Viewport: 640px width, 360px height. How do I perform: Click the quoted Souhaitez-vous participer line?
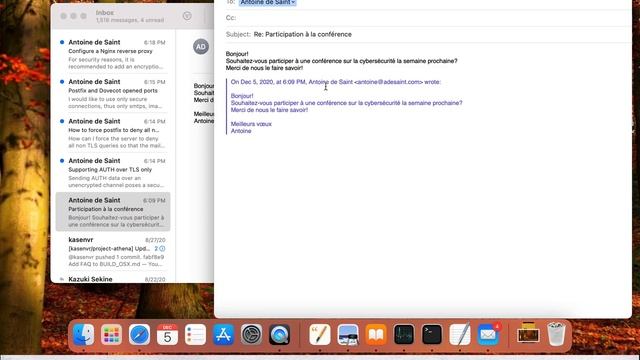(x=347, y=103)
